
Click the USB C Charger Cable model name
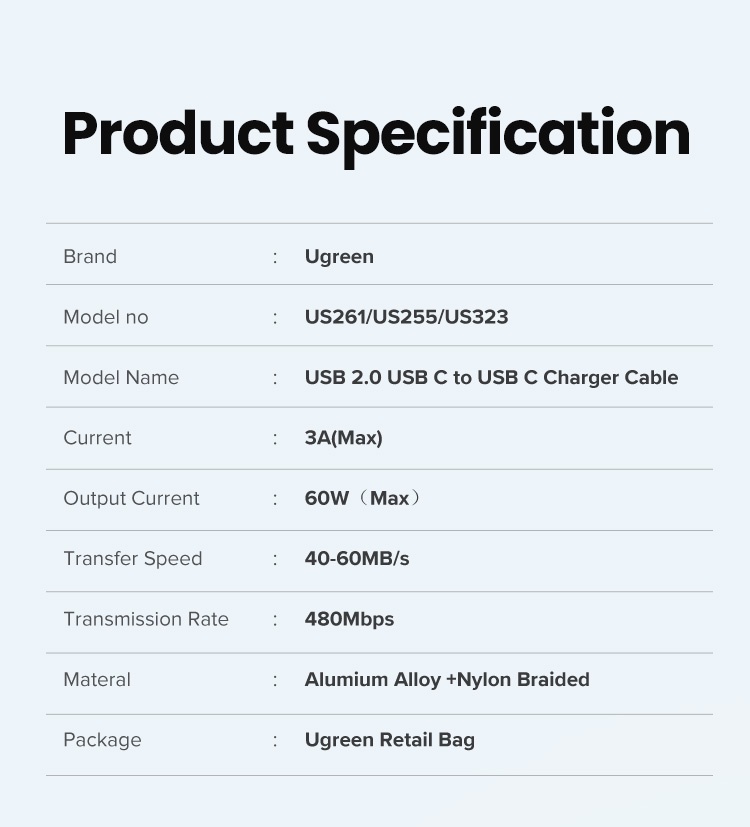pyautogui.click(x=491, y=378)
